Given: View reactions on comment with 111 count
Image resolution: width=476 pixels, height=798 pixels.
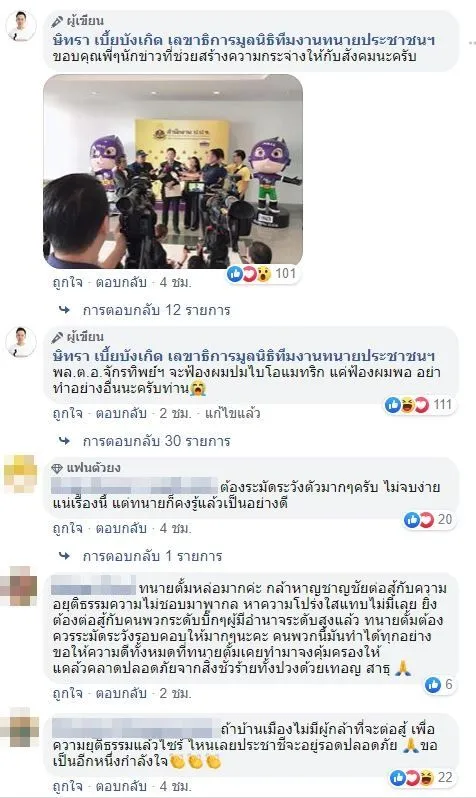Looking at the screenshot, I should (x=419, y=405).
